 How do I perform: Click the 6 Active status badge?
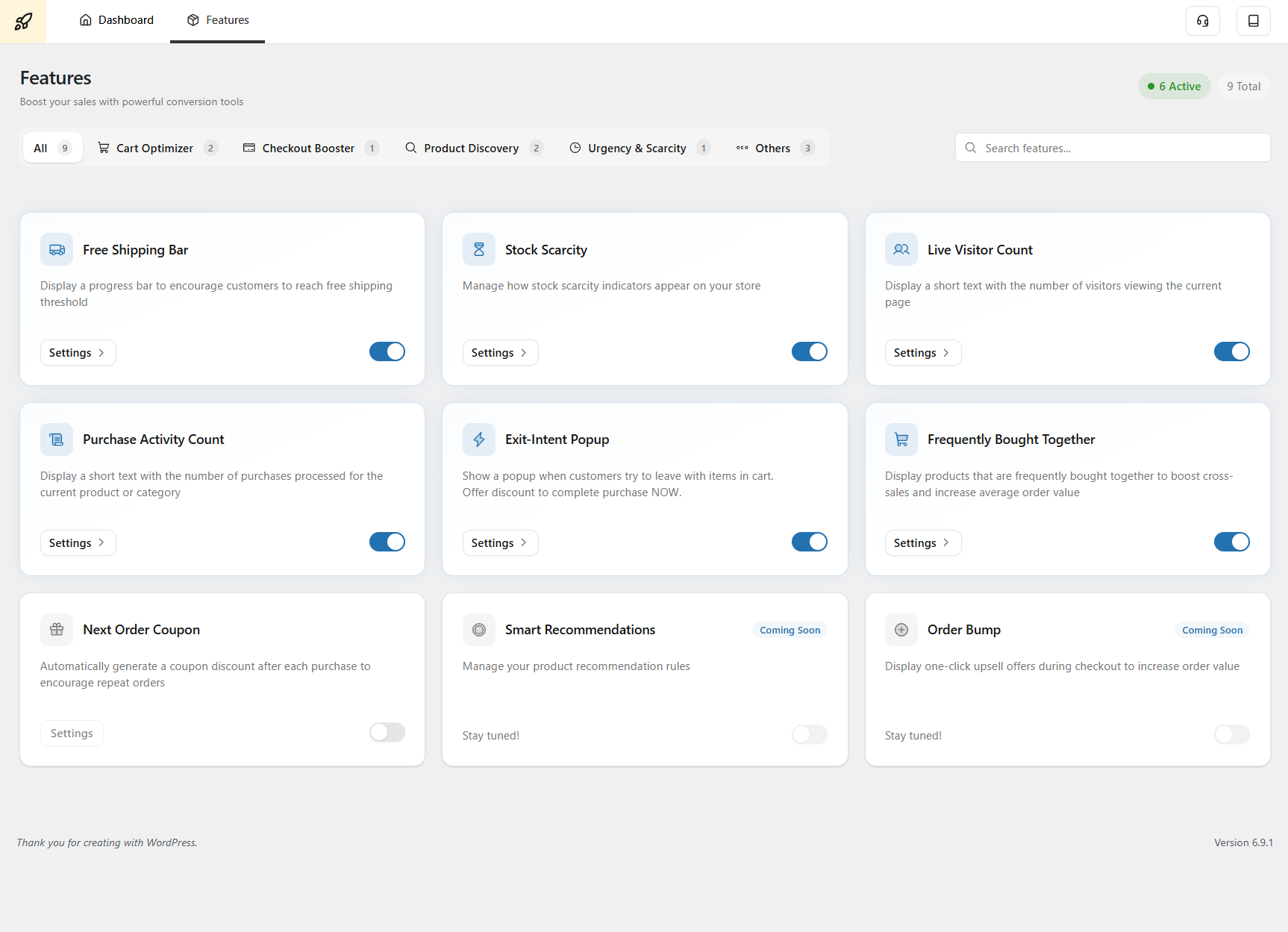pos(1174,87)
